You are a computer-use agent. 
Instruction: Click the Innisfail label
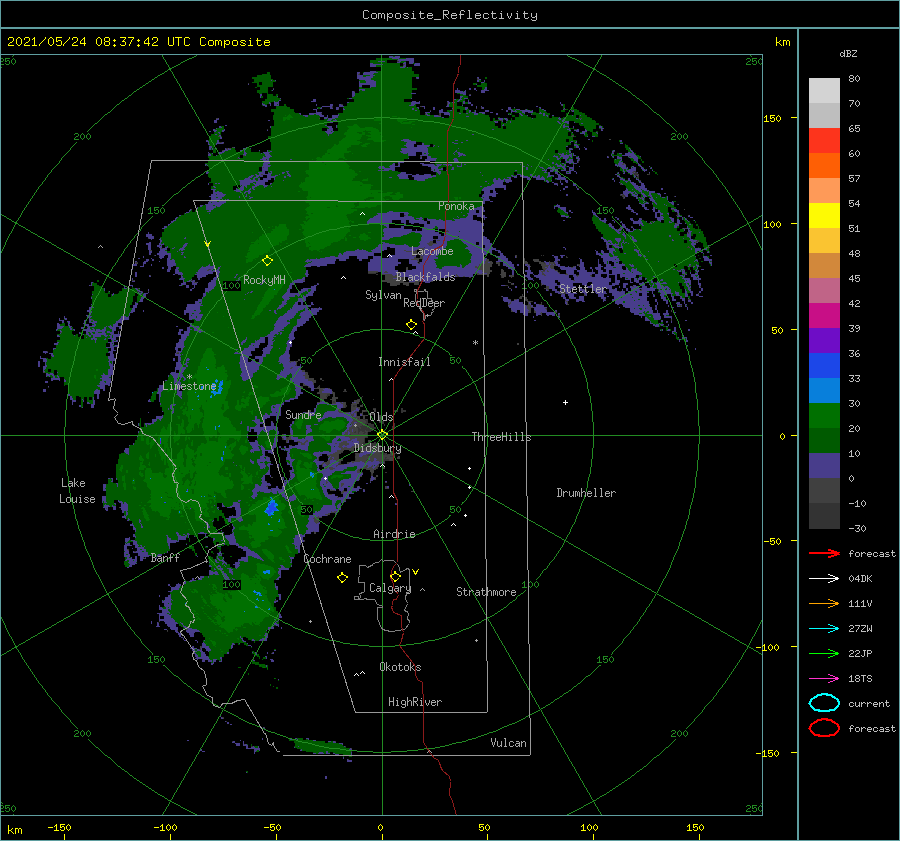coord(404,362)
